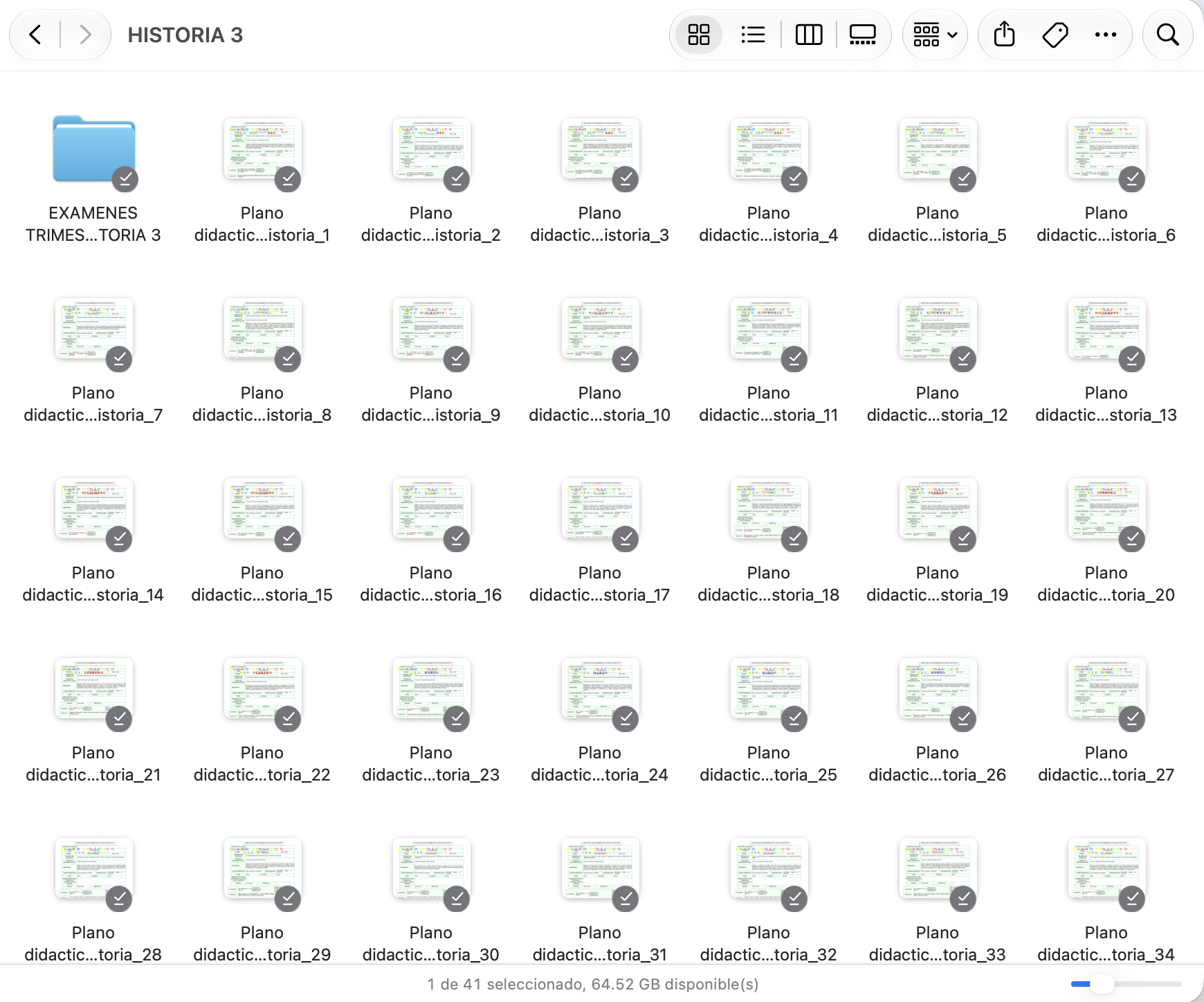Click the file name Plano didactic...storia_14

click(x=93, y=584)
